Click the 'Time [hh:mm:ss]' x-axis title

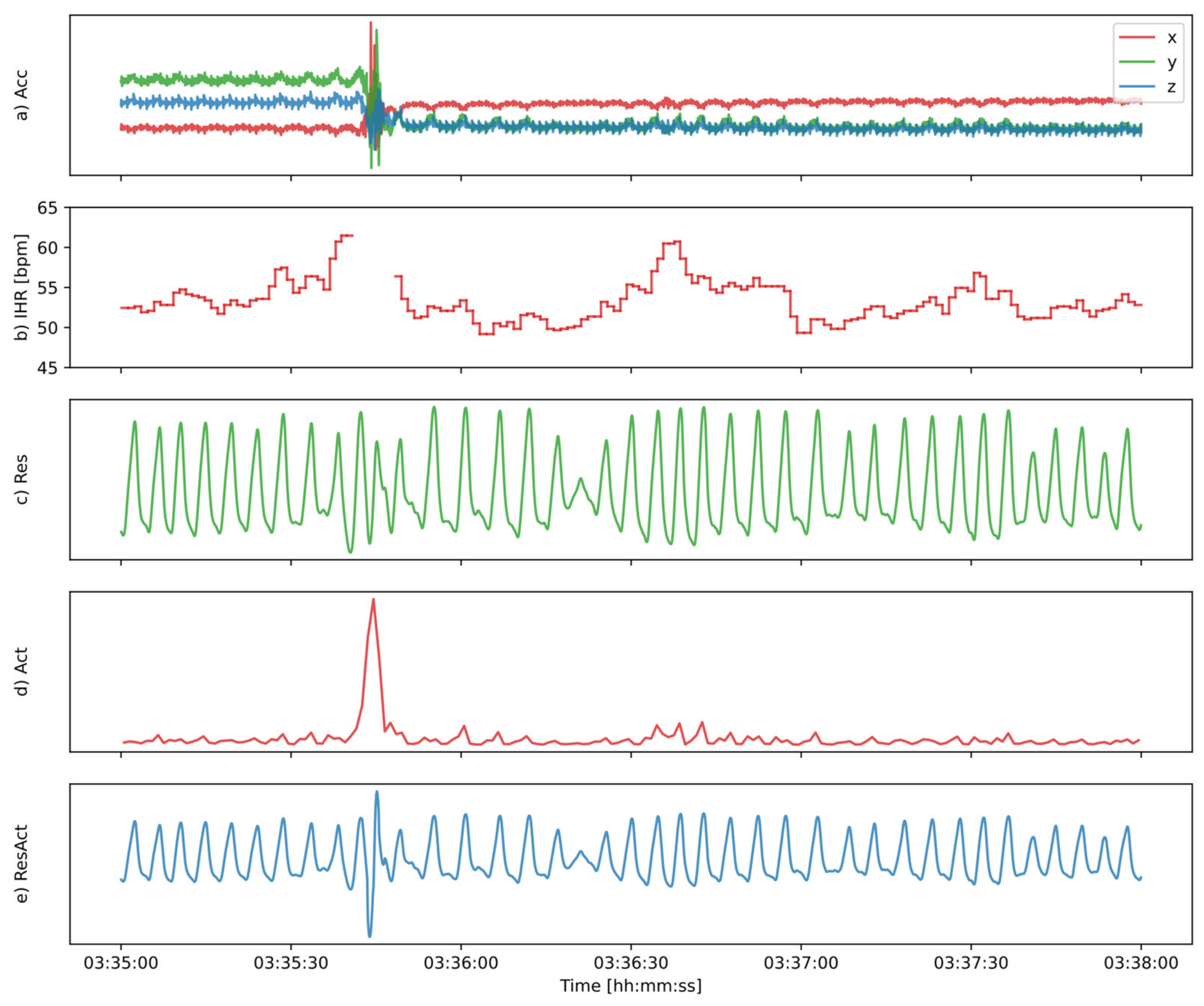(x=631, y=986)
